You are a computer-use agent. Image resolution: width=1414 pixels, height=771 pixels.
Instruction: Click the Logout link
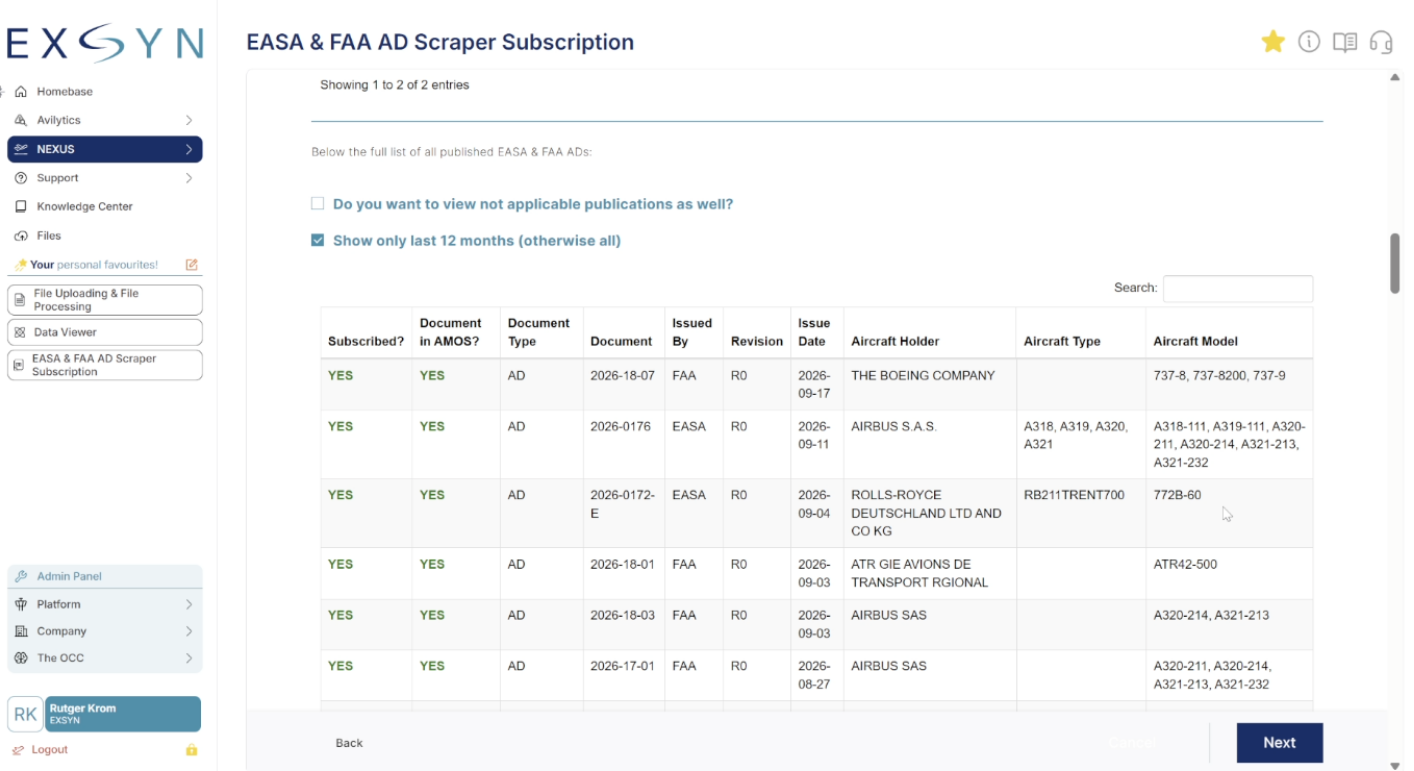click(49, 750)
